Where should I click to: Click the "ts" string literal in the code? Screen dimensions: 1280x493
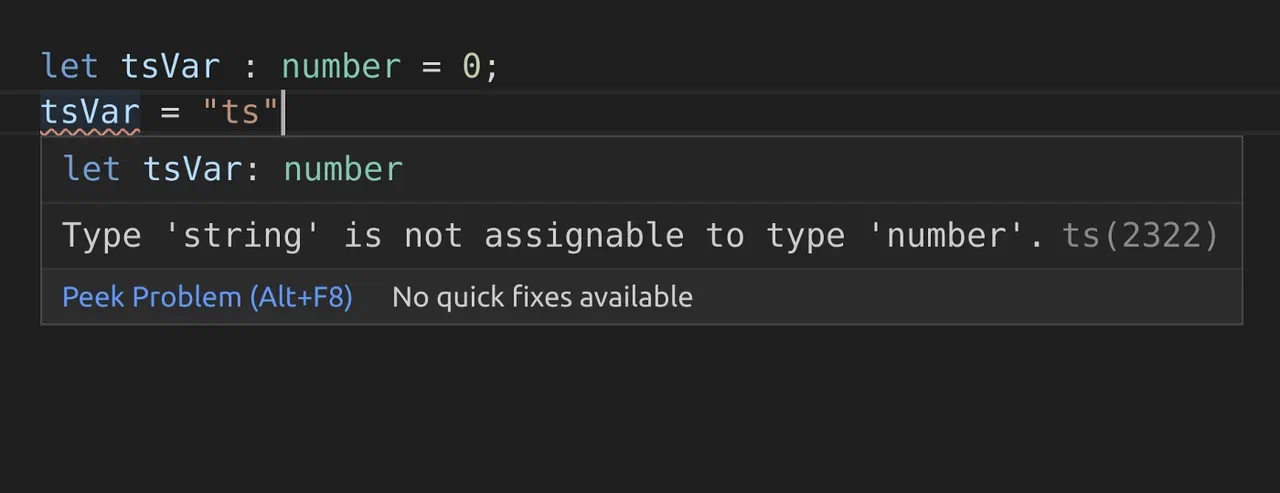pyautogui.click(x=240, y=112)
